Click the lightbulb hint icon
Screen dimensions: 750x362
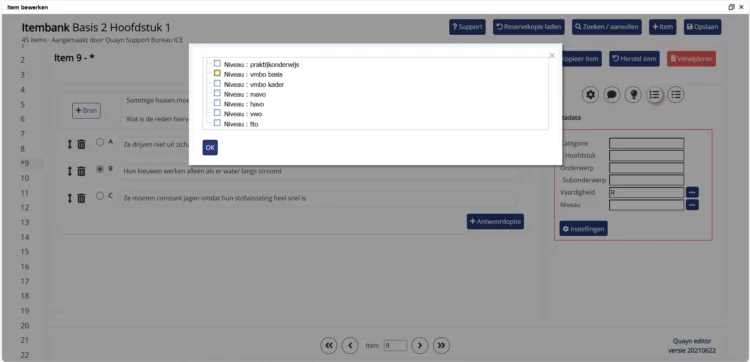pos(633,95)
